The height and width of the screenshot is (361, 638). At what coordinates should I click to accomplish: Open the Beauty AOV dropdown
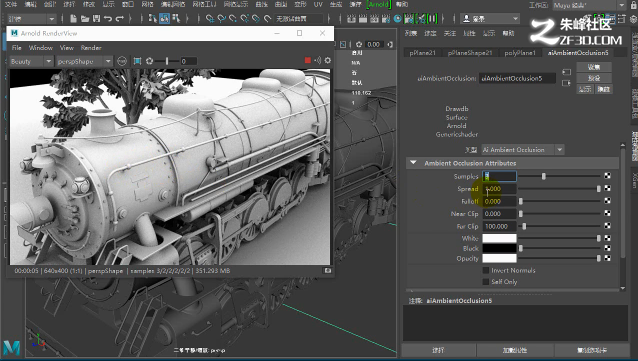pos(31,61)
